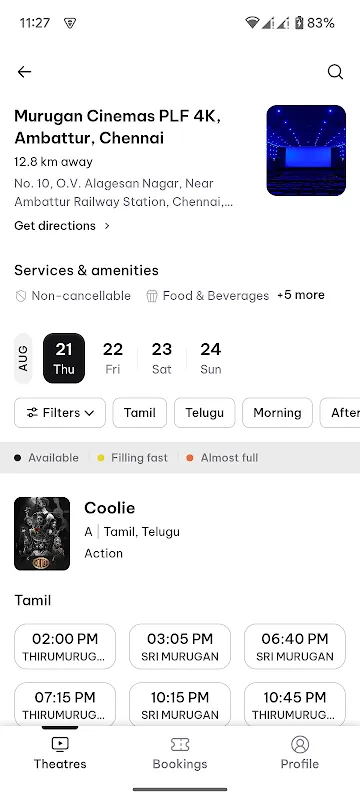Tap the Non-cancellable shield icon

(21, 296)
